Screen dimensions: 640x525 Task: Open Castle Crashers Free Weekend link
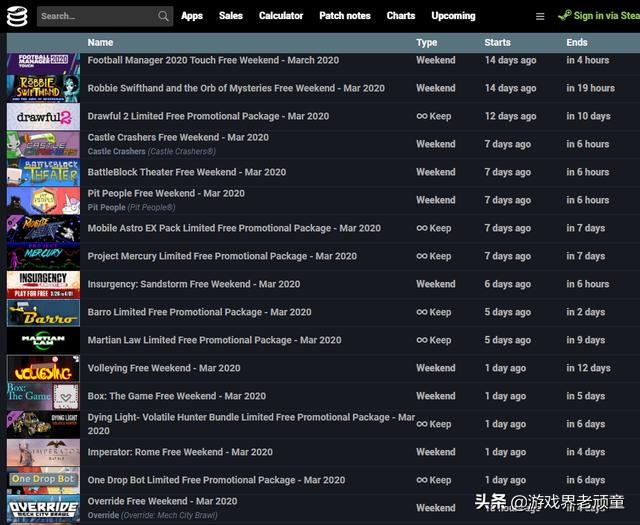(x=178, y=138)
